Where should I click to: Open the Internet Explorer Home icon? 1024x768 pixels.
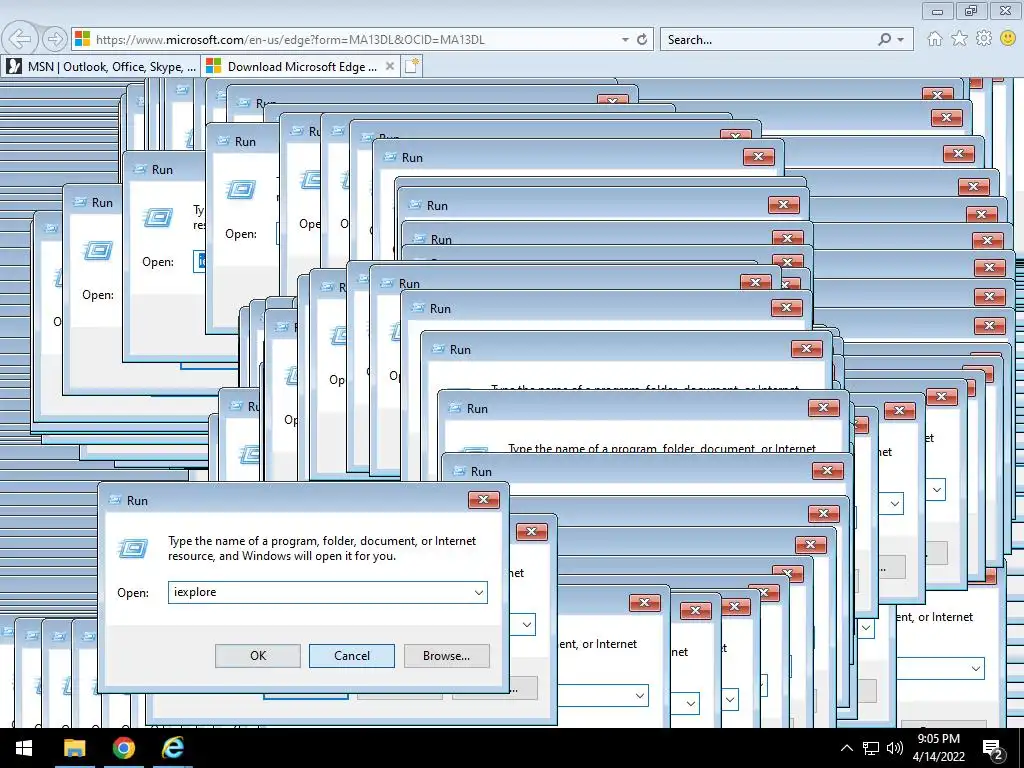935,39
